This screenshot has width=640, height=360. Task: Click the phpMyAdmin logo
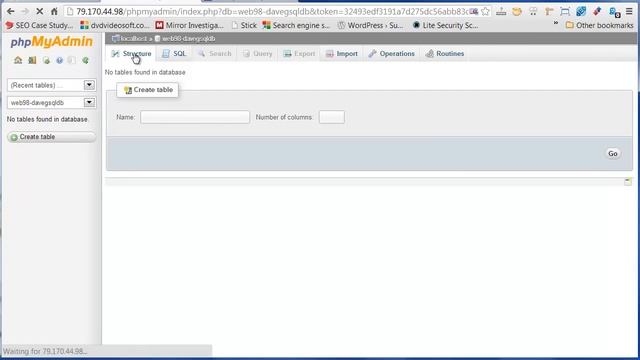click(x=51, y=42)
